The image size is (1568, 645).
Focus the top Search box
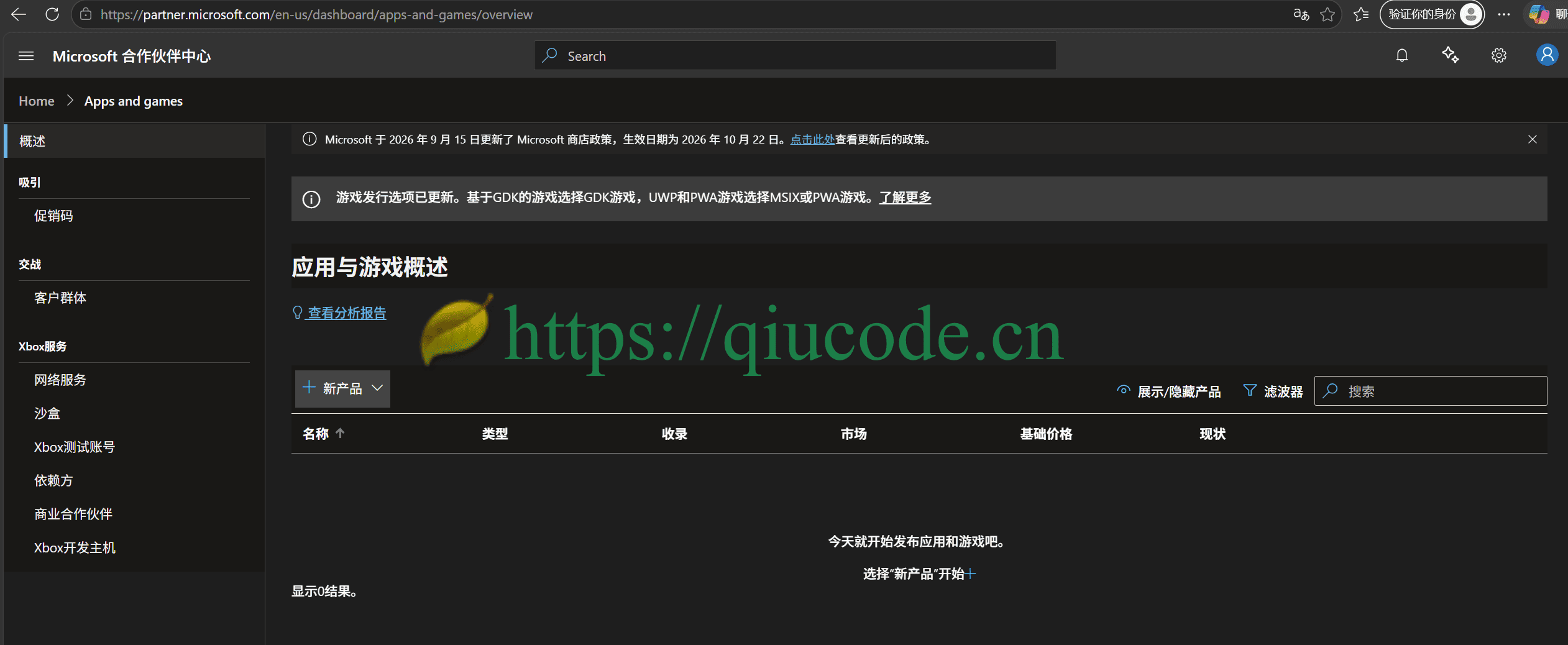795,56
